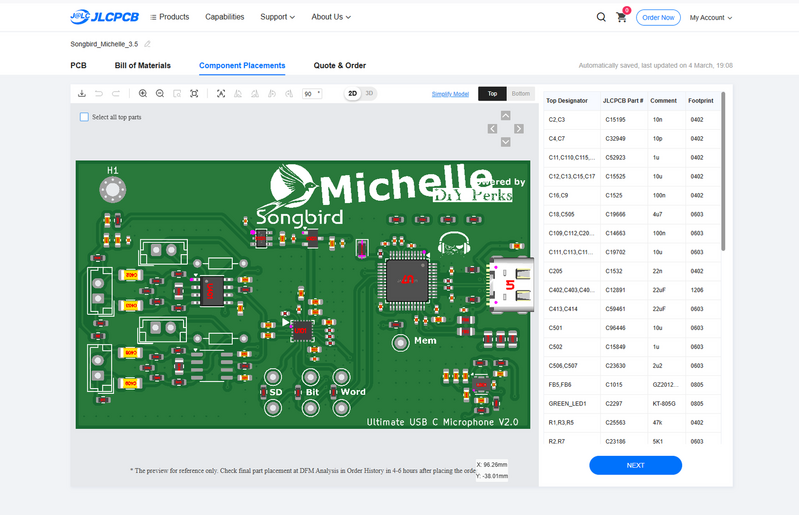Viewport: 799px width, 515px height.
Task: Select the GREEN_LED1 row
Action: [632, 403]
